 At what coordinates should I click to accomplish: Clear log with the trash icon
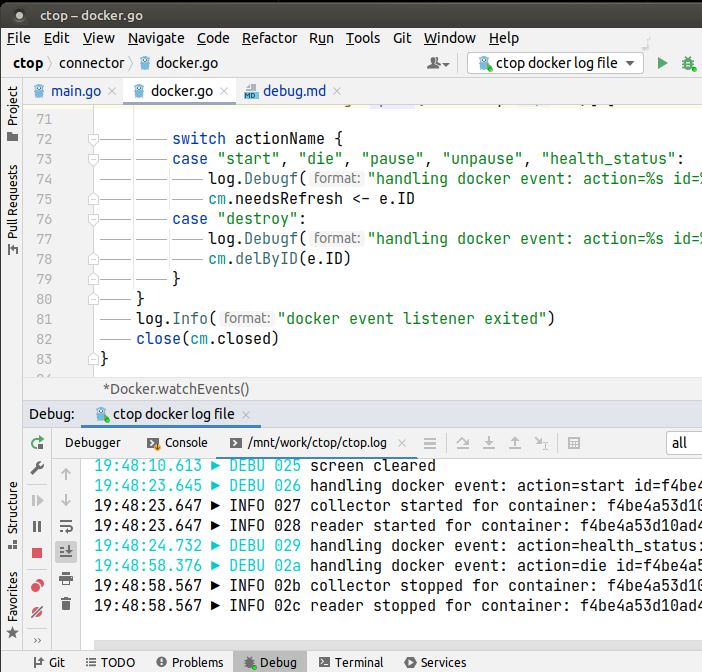click(x=66, y=603)
